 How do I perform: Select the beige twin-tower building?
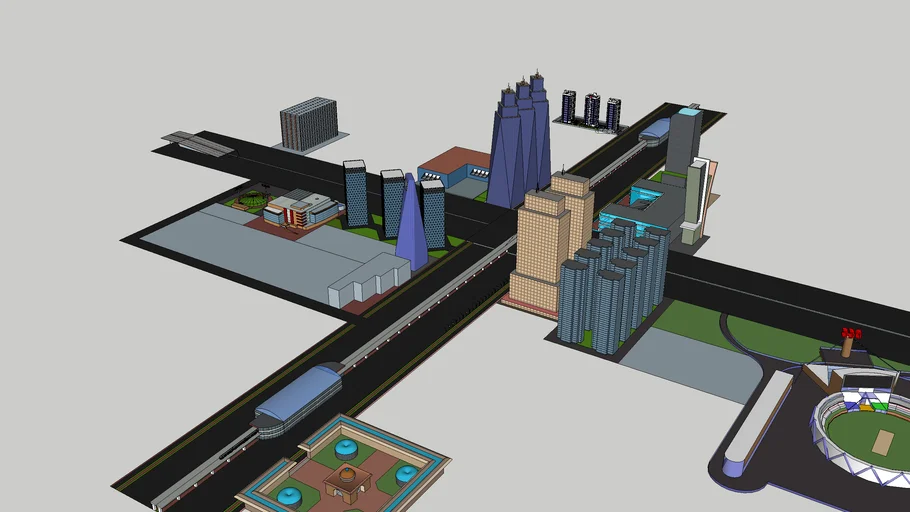[x=548, y=244]
